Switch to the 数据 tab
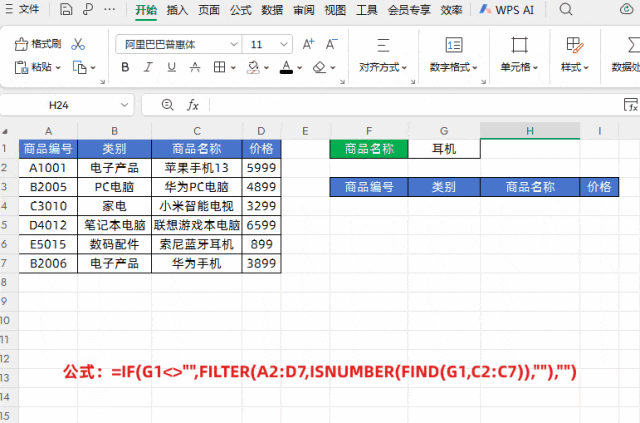The height and width of the screenshot is (423, 640). (272, 10)
